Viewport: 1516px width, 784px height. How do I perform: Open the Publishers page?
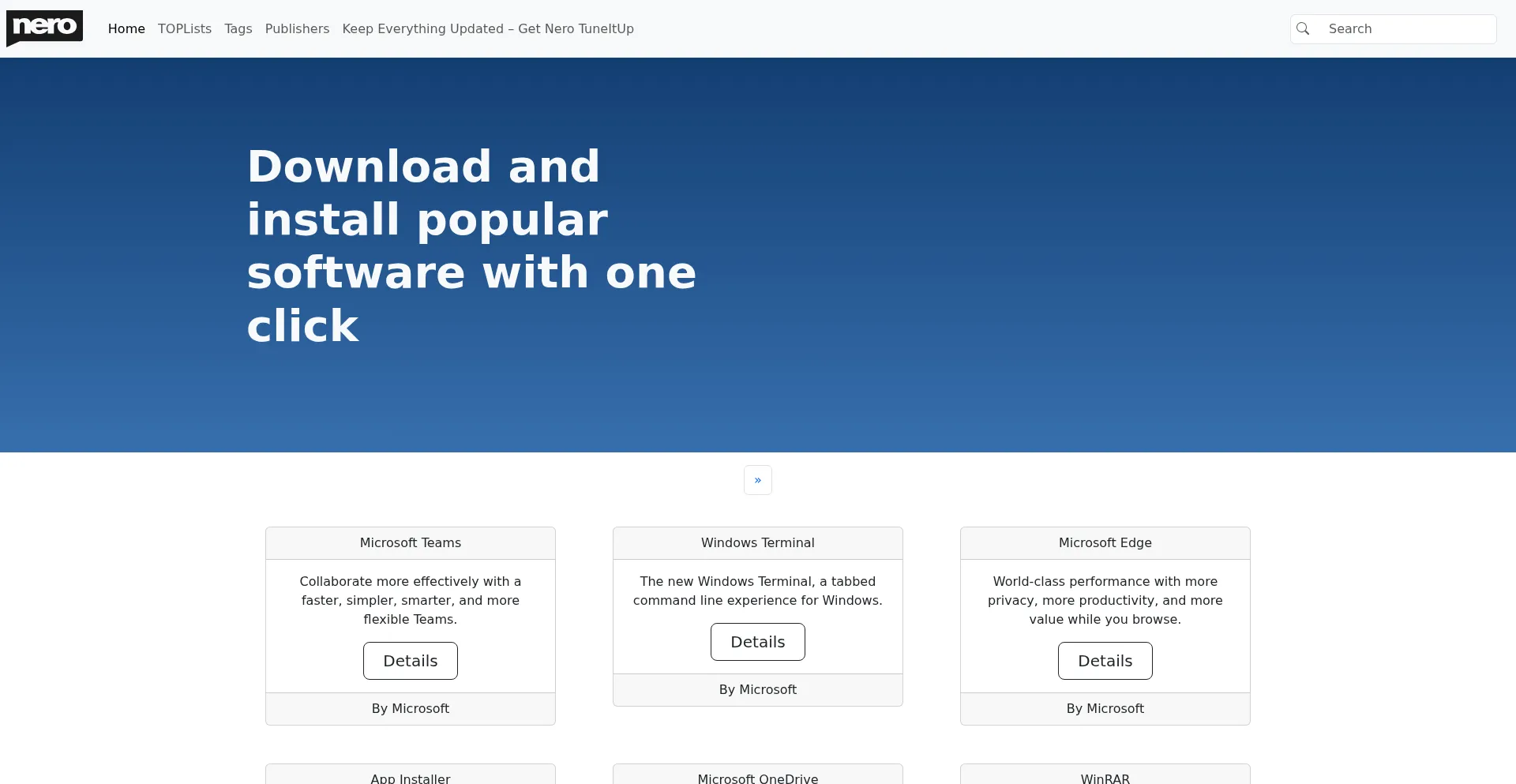297,29
